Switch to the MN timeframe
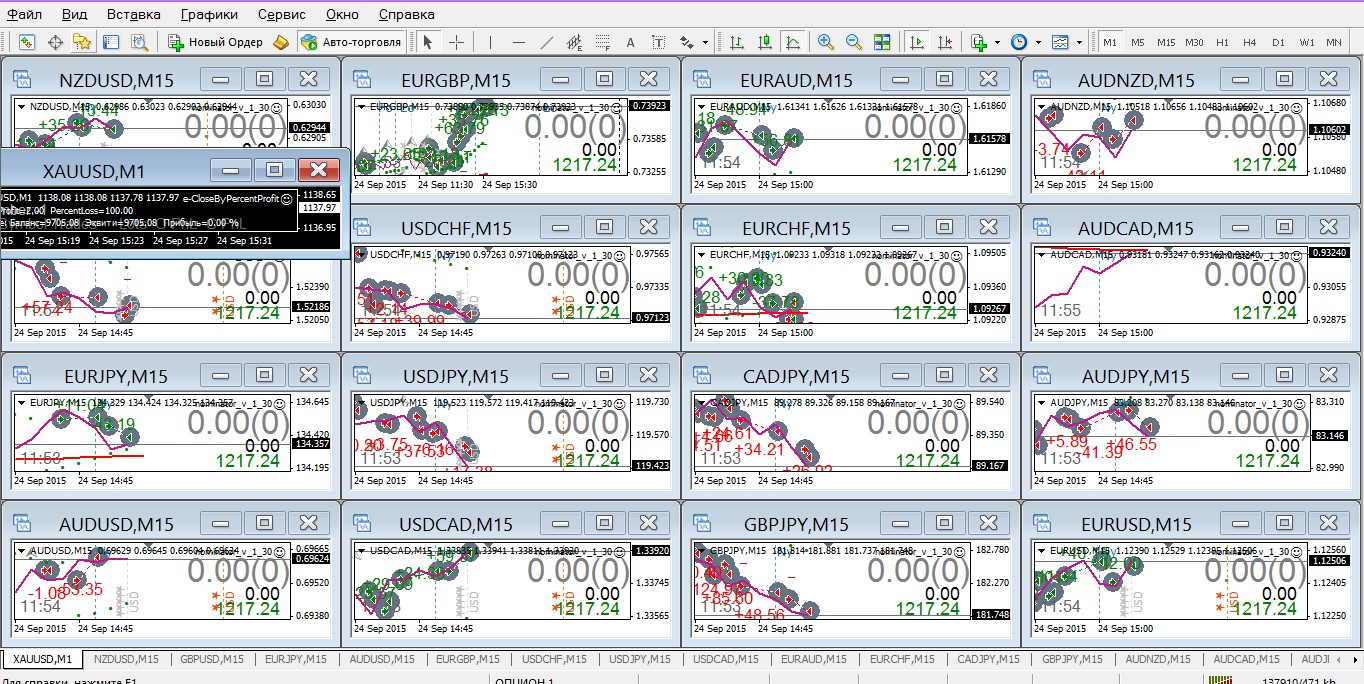This screenshot has width=1364, height=684. coord(1334,42)
